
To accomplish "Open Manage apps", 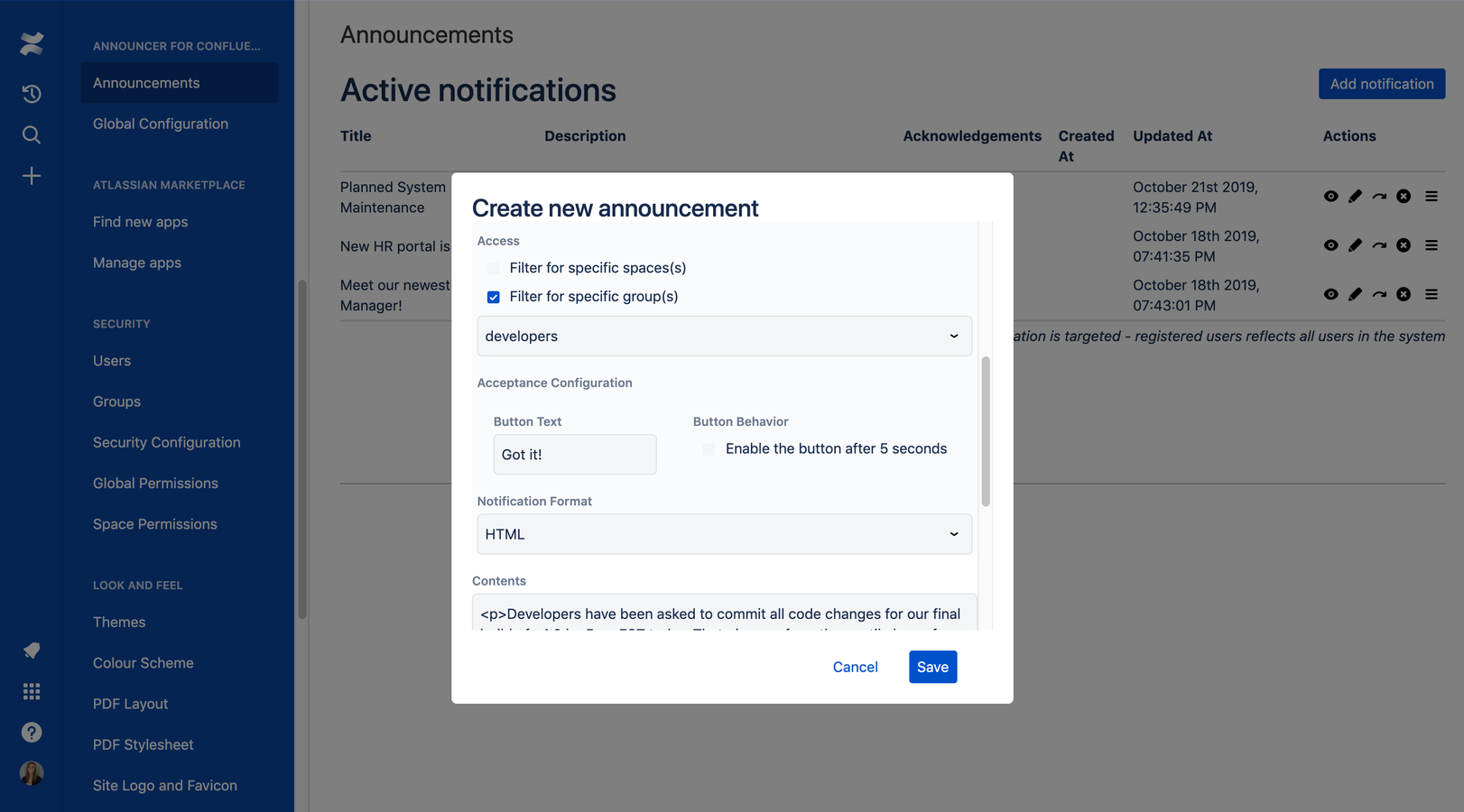I will click(x=137, y=263).
